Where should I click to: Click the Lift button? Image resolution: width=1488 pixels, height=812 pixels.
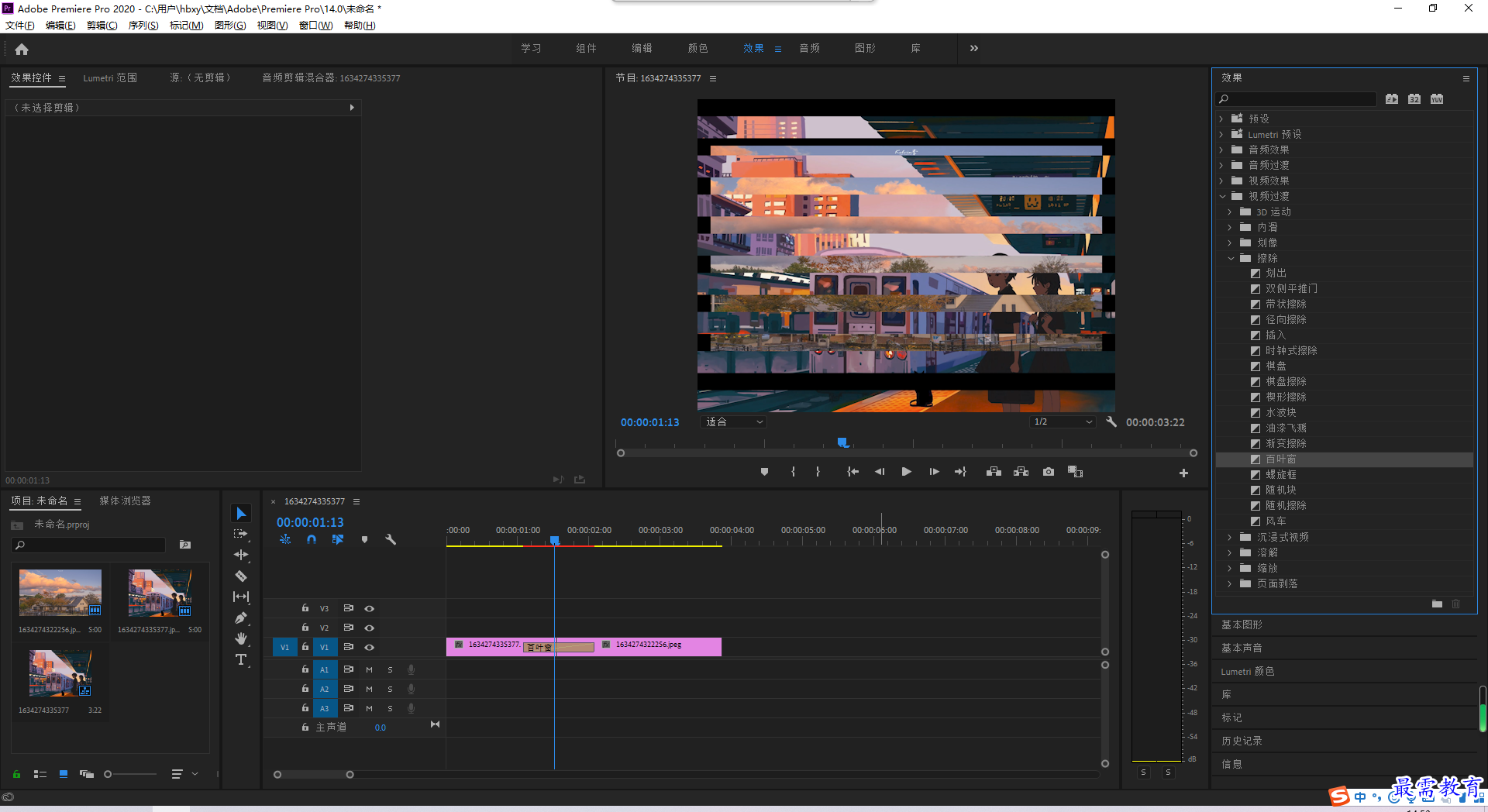coord(994,472)
